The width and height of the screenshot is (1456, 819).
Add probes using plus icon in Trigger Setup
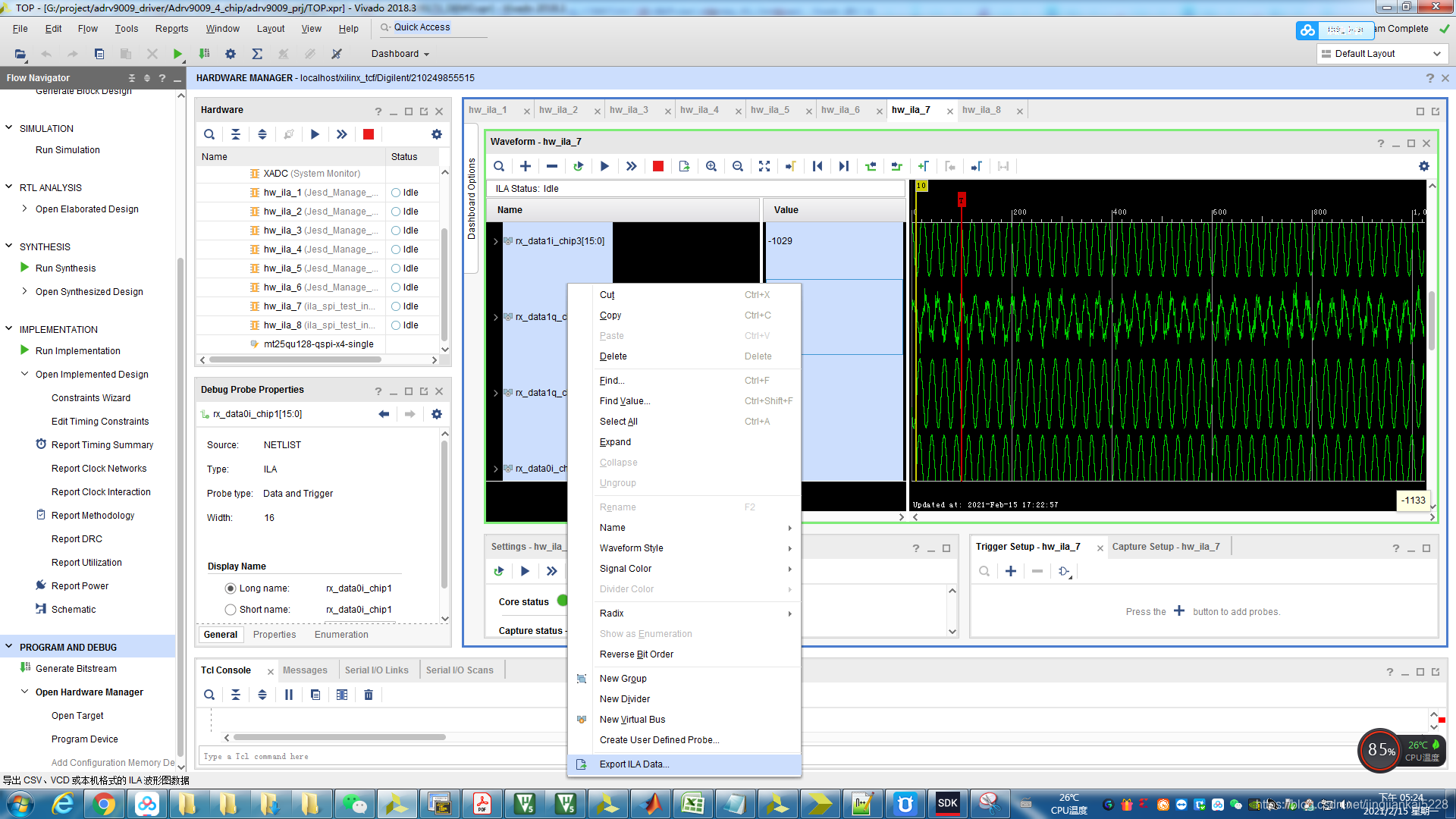(x=1010, y=571)
